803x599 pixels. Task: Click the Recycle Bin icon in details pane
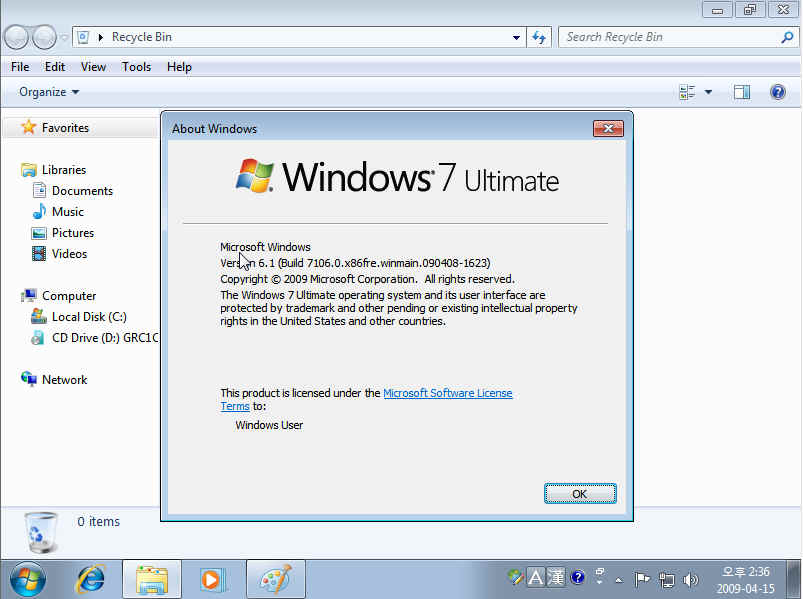41,532
